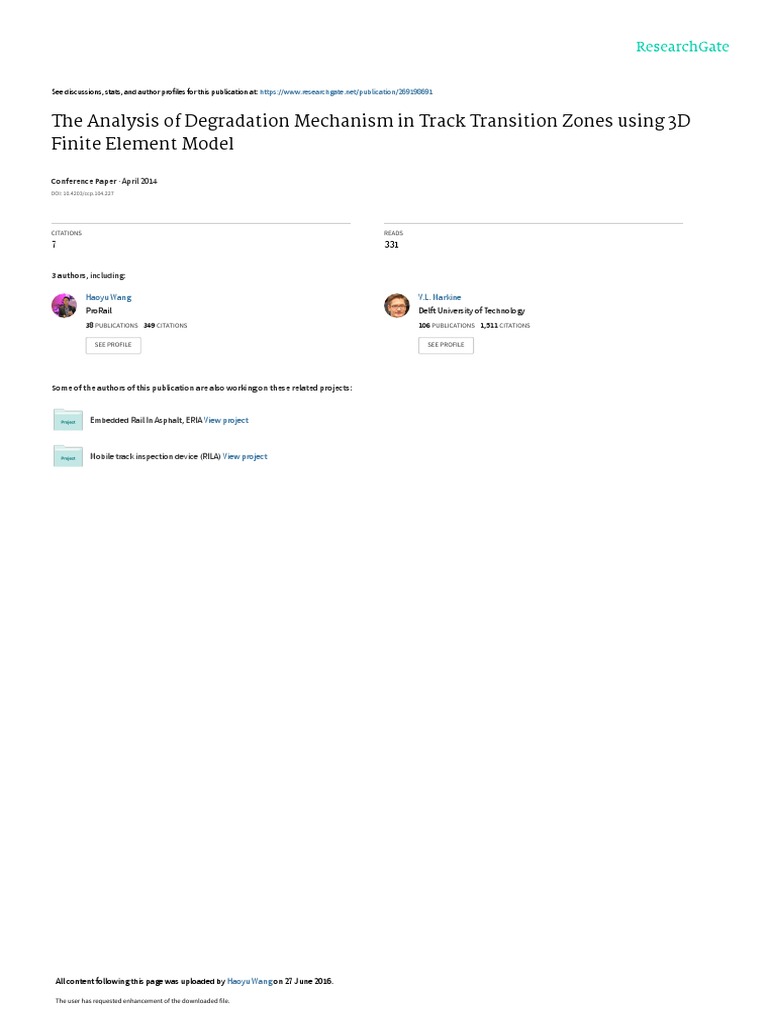
Task: Click the paper title heading
Action: pyautogui.click(x=370, y=132)
